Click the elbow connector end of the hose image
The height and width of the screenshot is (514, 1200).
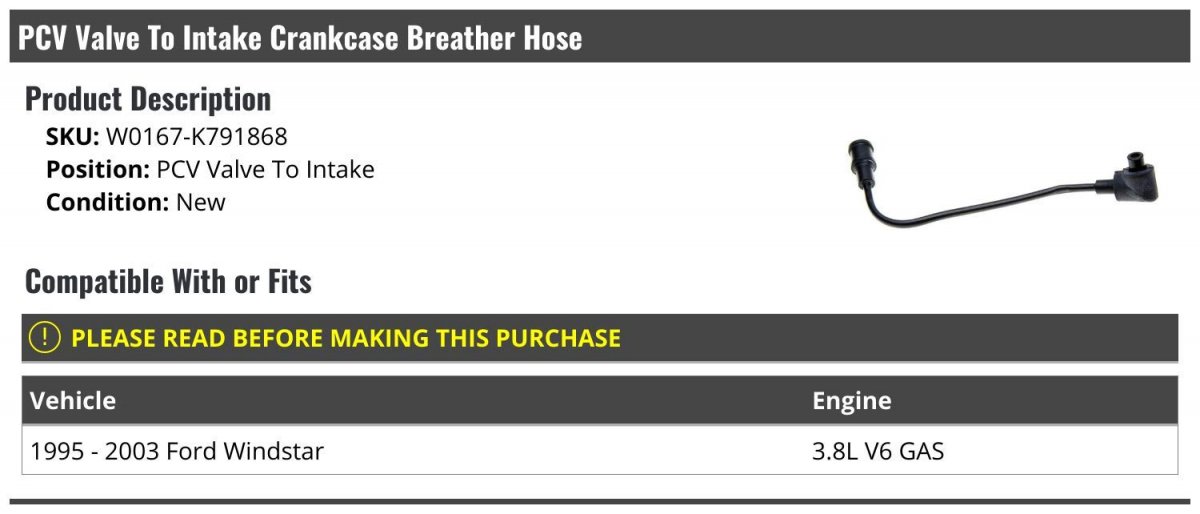point(1127,179)
